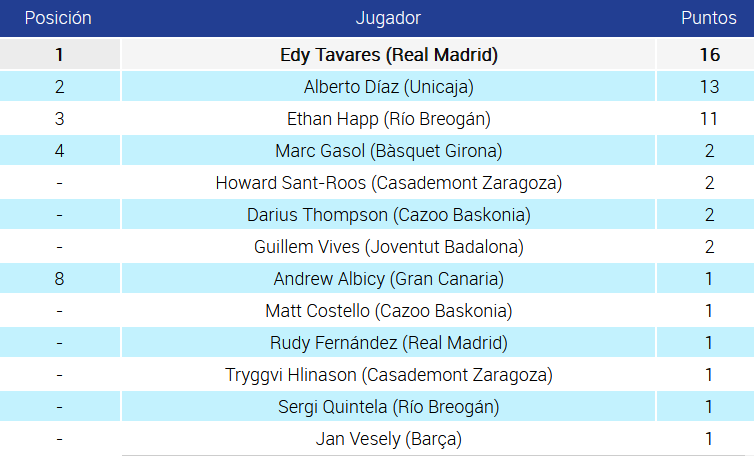Click the 13 points value
Image resolution: width=754 pixels, height=456 pixels.
click(709, 87)
